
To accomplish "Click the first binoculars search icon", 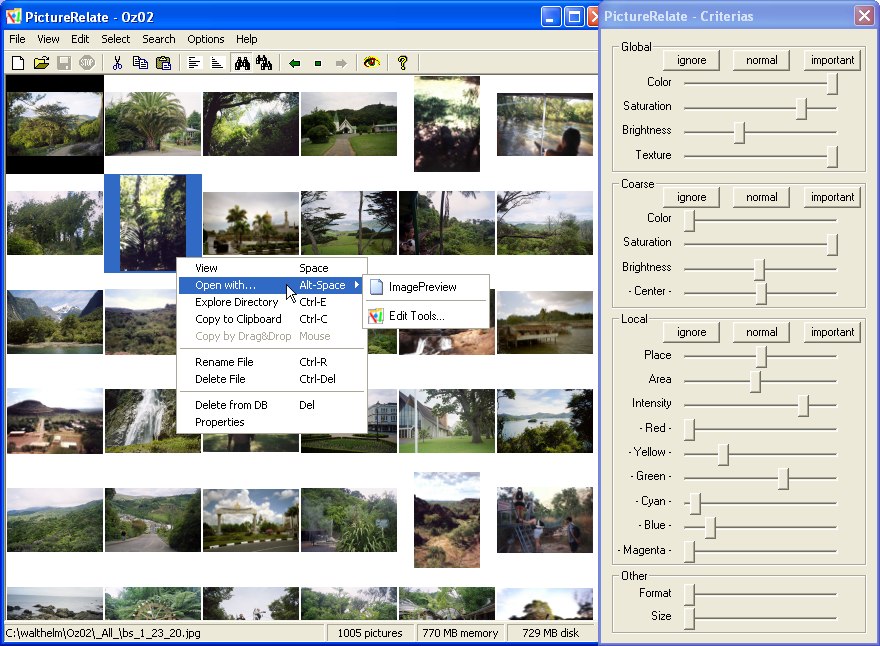I will point(241,63).
